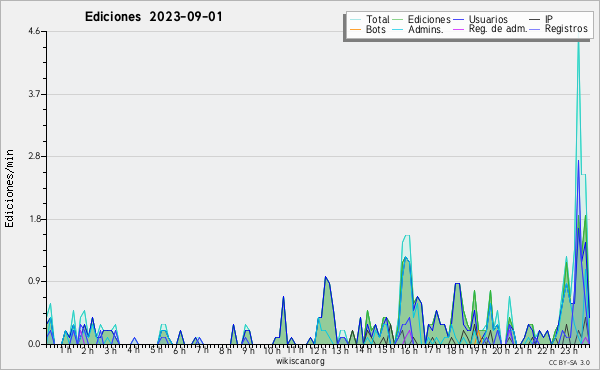The height and width of the screenshot is (370, 600).
Task: Click the '6 h' x-axis label
Action: 179,350
